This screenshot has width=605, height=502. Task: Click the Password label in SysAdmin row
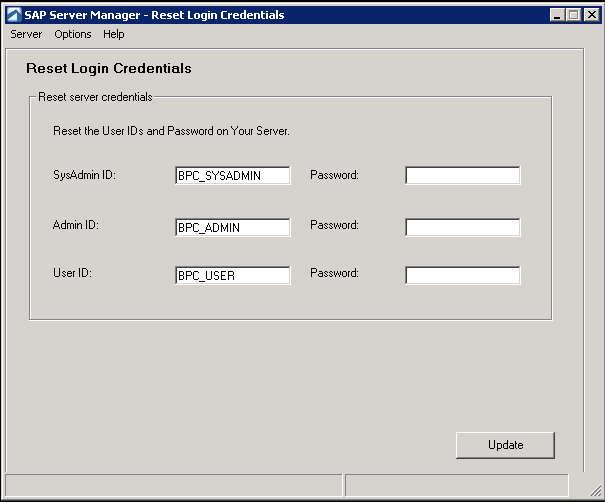(x=334, y=175)
